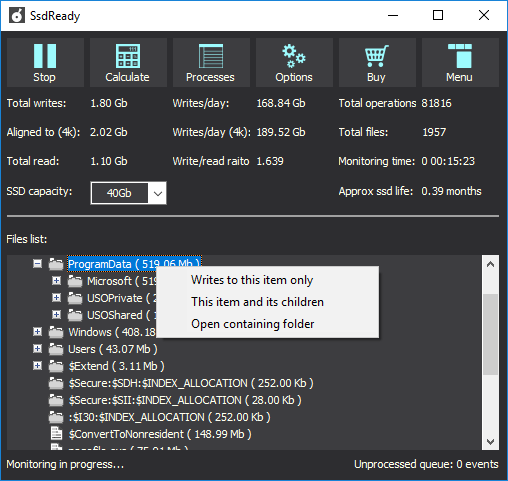The image size is (508, 481).
Task: Click the 40Gb SSD capacity field
Action: [119, 193]
